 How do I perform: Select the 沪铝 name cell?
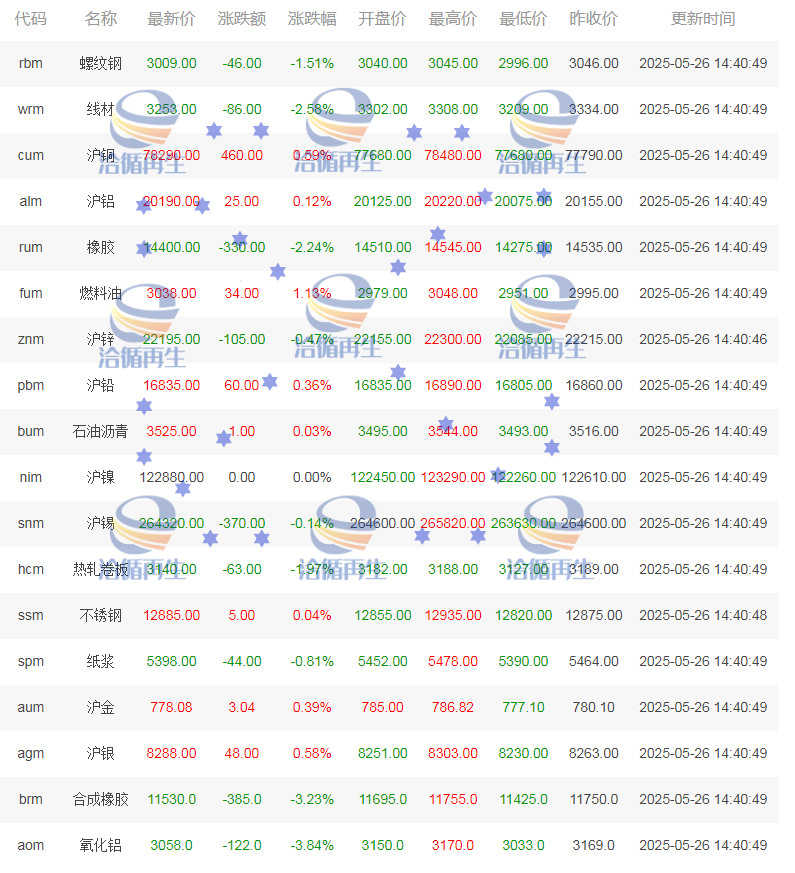click(101, 202)
